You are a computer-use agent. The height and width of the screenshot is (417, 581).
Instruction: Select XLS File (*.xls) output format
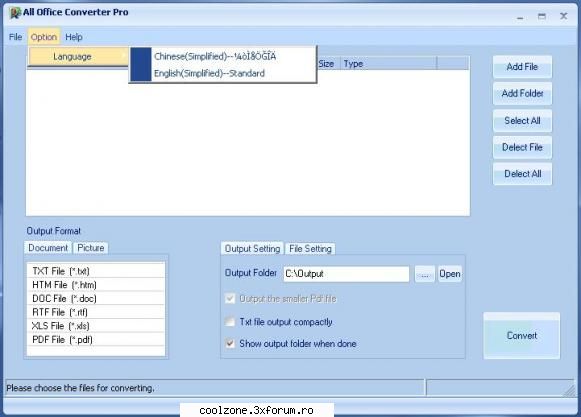pos(96,326)
